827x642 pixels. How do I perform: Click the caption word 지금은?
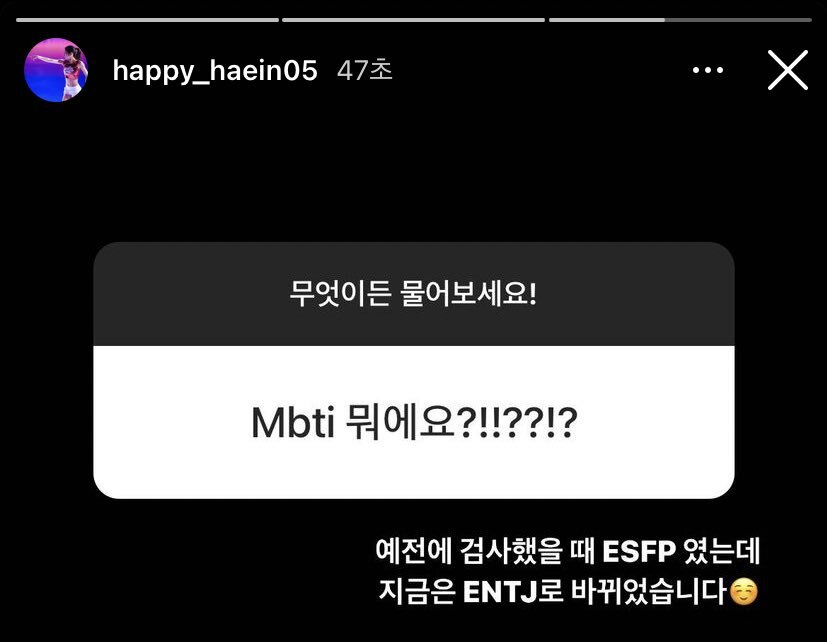[x=417, y=592]
